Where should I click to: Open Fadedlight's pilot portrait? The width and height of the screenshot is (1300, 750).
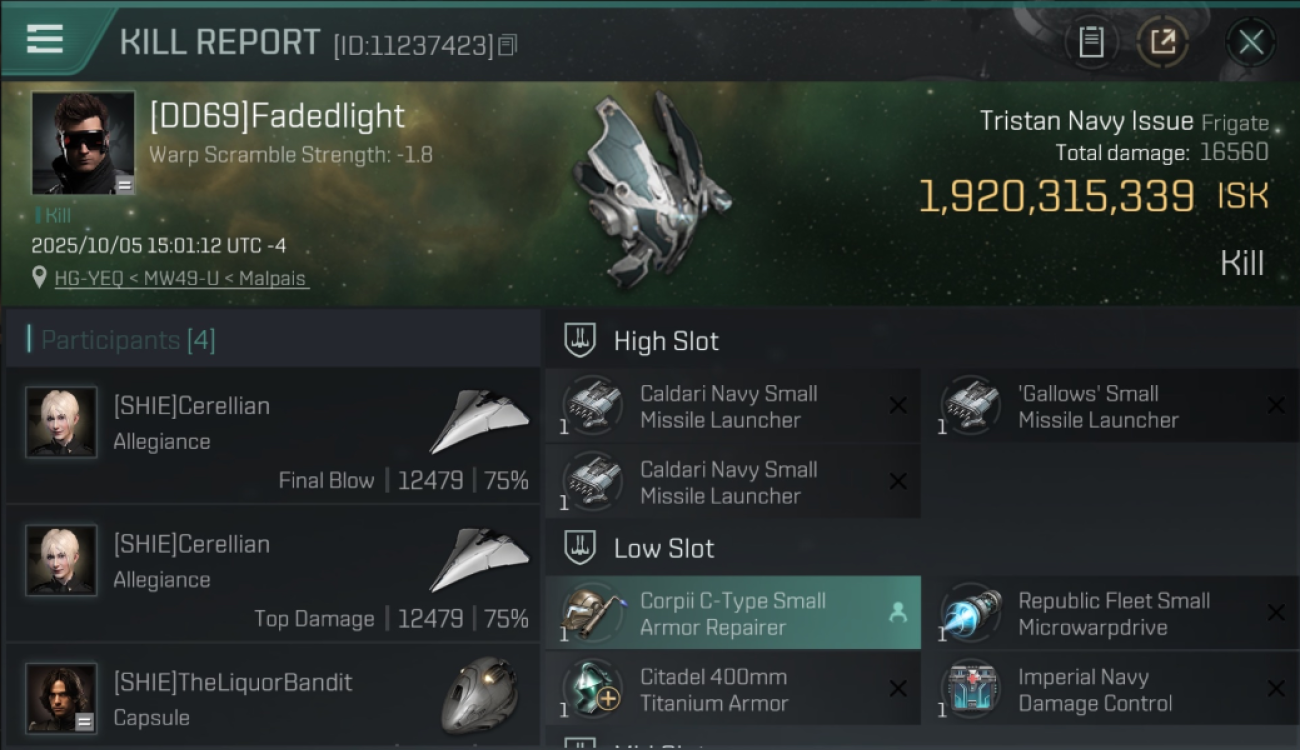pyautogui.click(x=83, y=142)
